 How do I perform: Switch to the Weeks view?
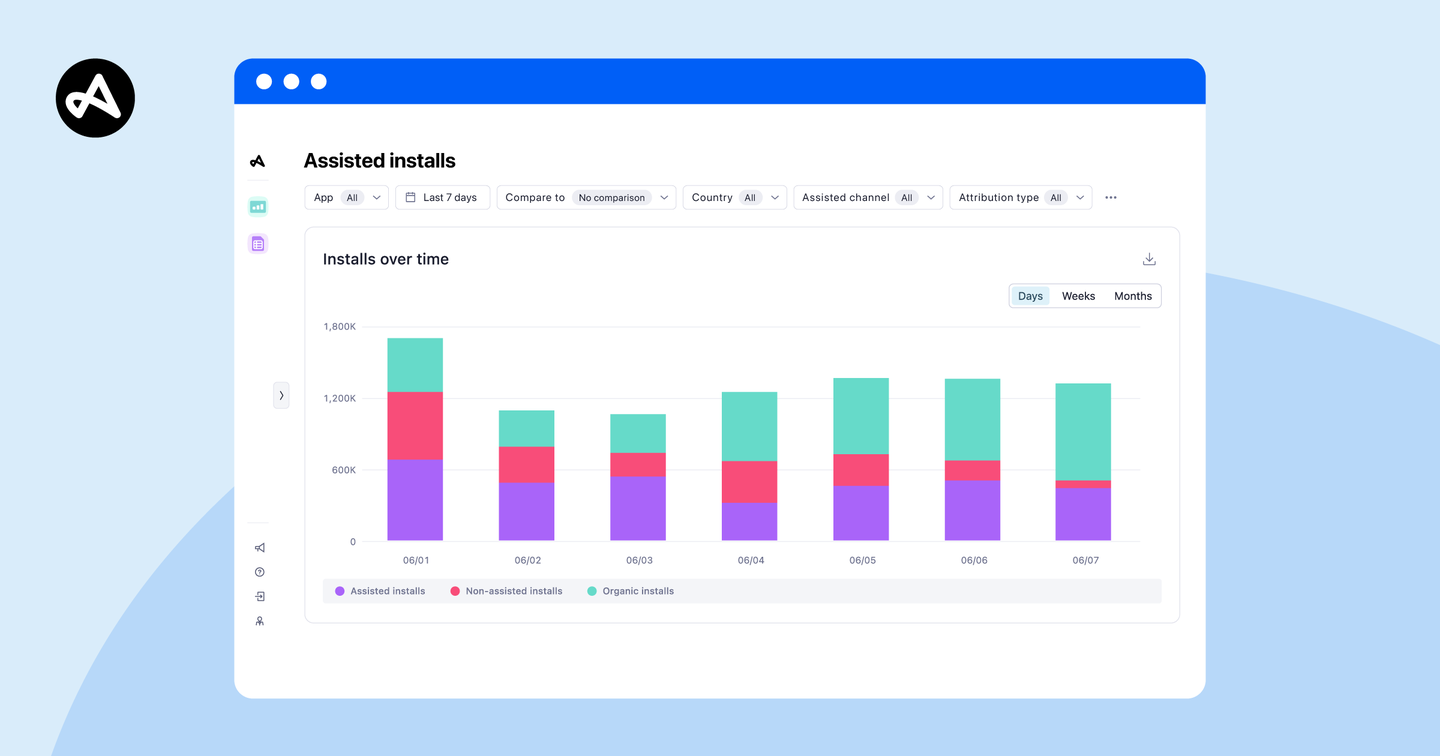[1078, 295]
